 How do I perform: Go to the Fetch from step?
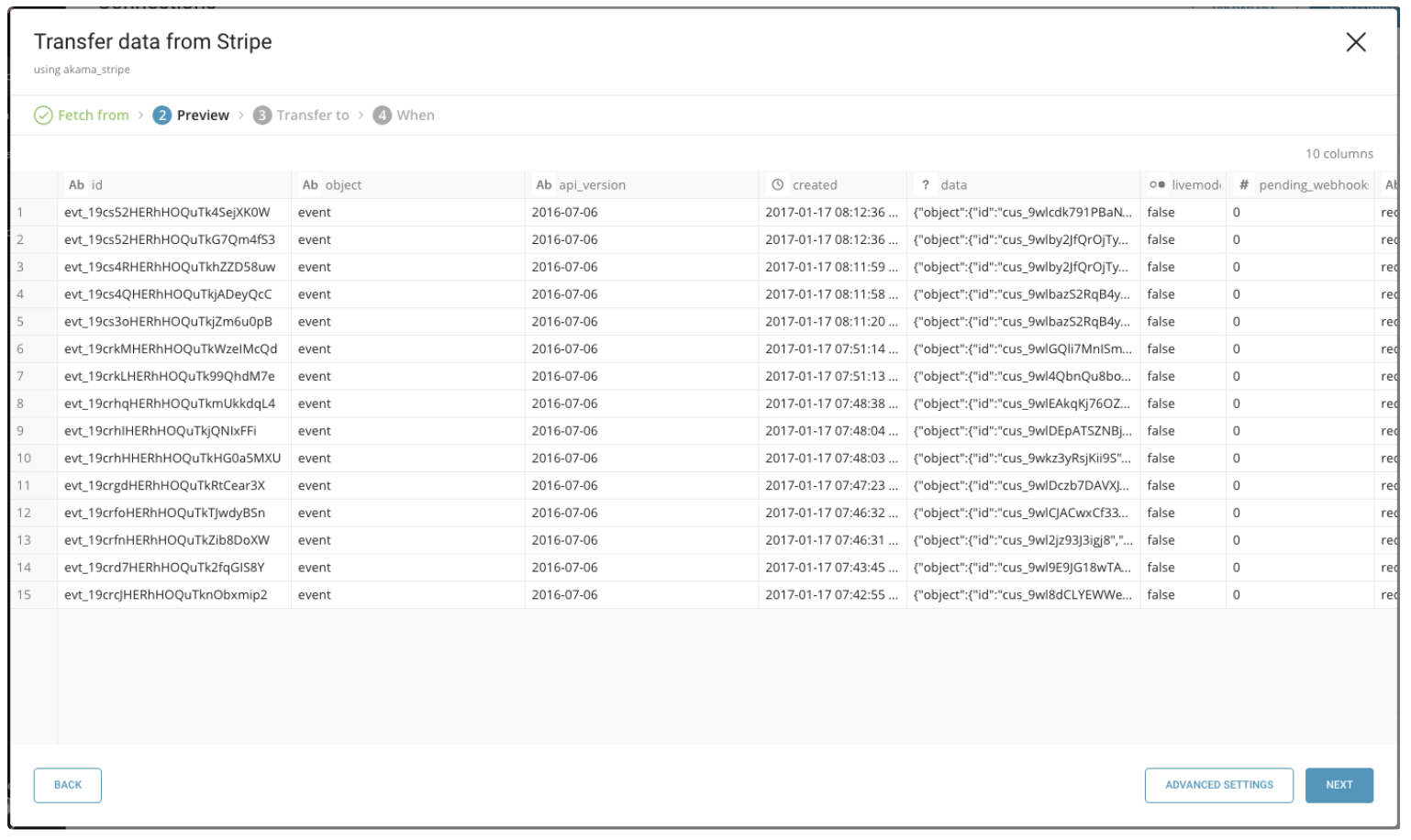point(93,116)
